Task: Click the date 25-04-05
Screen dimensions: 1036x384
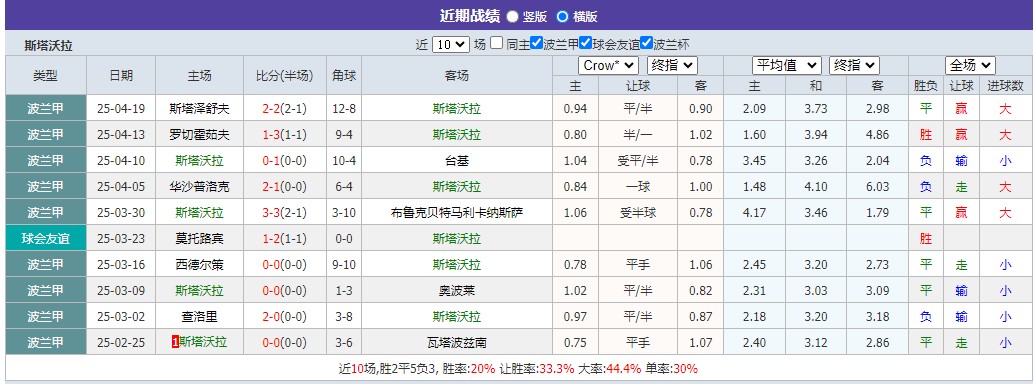Action: (121, 187)
